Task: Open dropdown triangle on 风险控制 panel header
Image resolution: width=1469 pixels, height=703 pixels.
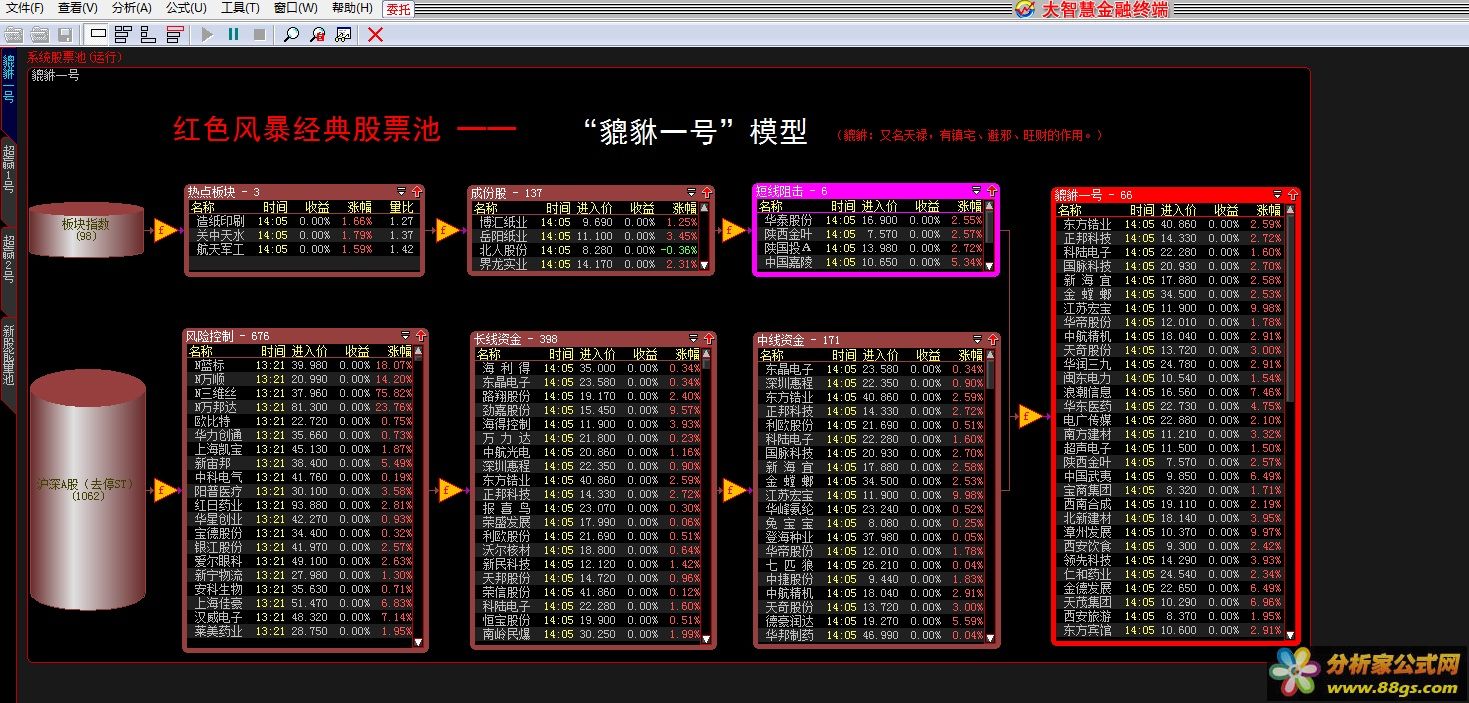Action: click(x=405, y=336)
